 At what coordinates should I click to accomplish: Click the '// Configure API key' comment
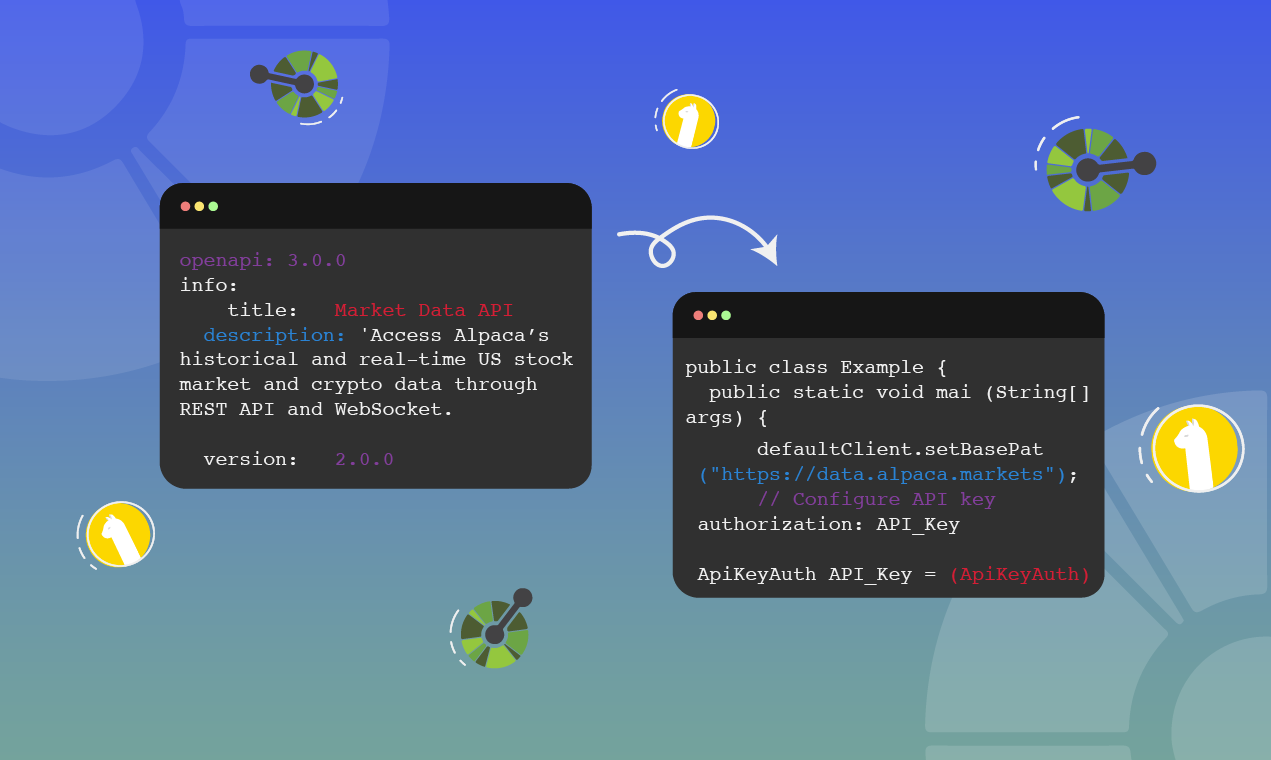pyautogui.click(x=876, y=499)
